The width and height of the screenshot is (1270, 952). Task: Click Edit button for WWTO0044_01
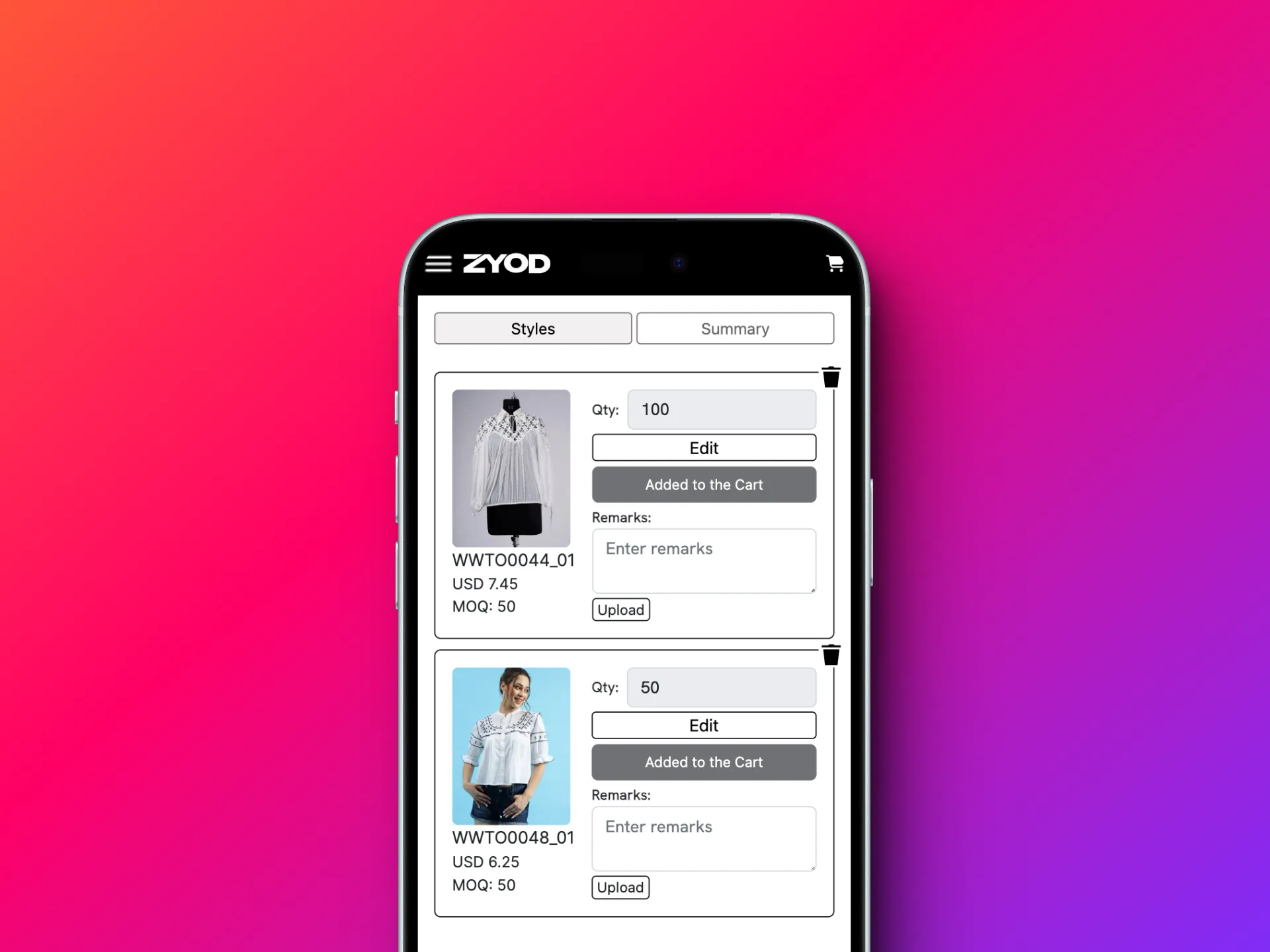click(702, 447)
